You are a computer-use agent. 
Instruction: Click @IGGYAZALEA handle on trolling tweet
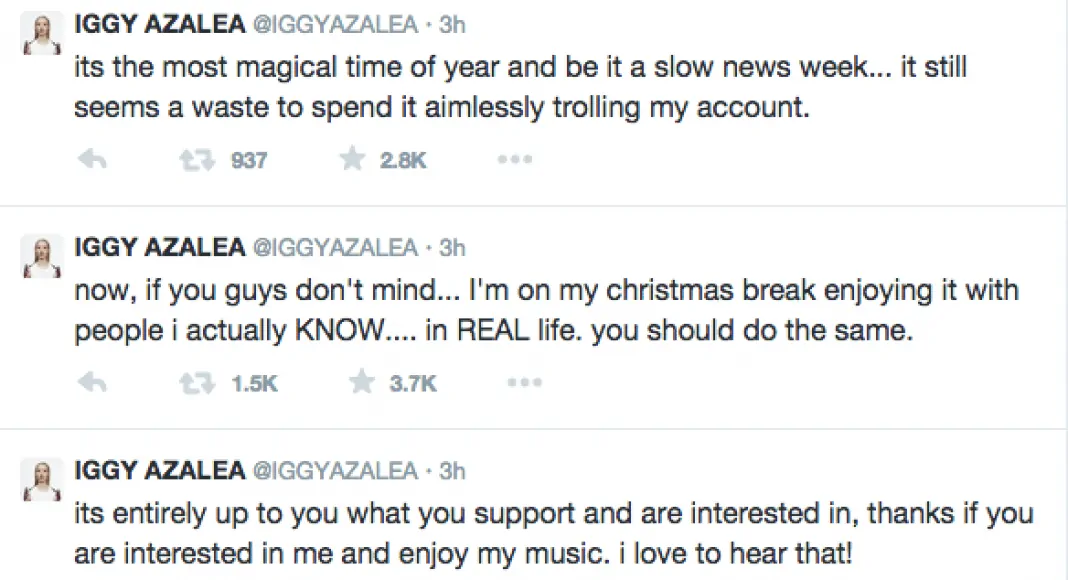point(334,25)
